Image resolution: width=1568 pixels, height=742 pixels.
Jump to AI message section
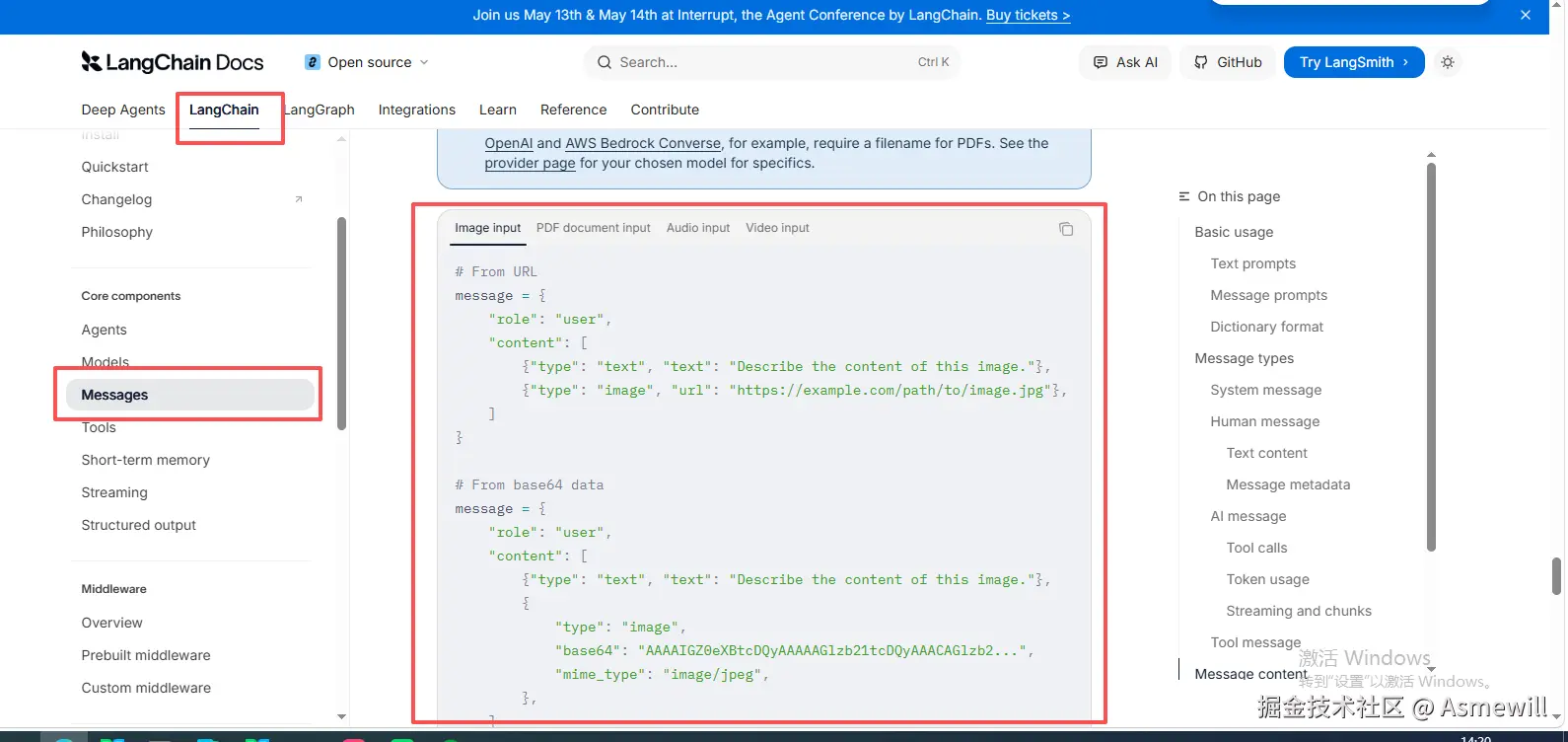[x=1248, y=516]
